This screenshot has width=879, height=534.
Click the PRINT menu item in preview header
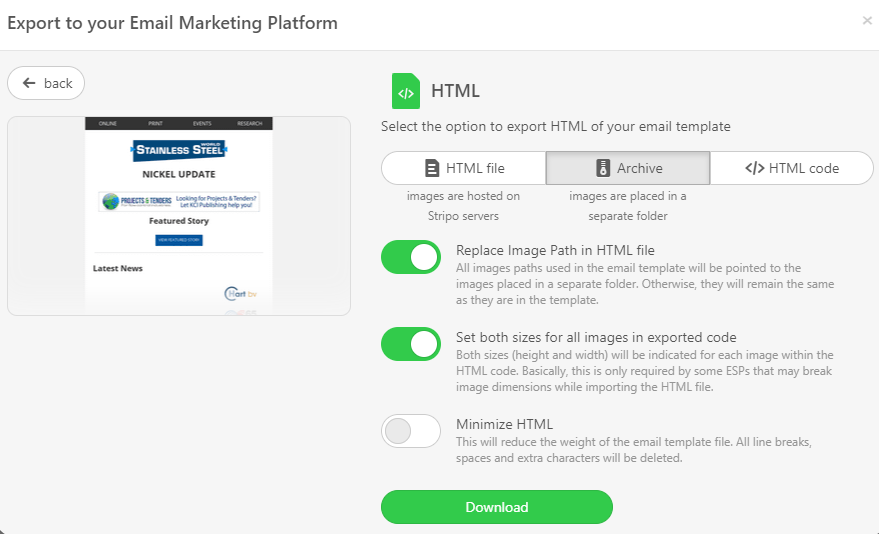click(x=155, y=123)
